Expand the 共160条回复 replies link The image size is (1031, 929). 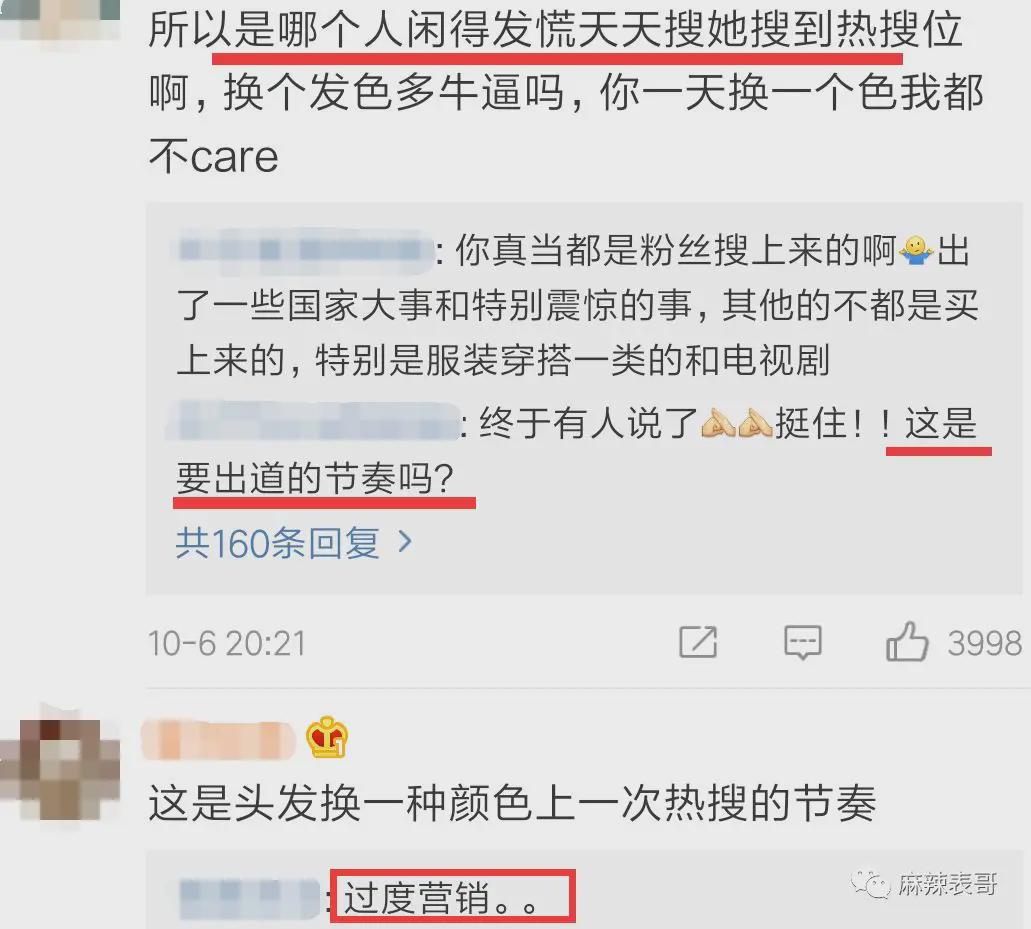pyautogui.click(x=293, y=543)
